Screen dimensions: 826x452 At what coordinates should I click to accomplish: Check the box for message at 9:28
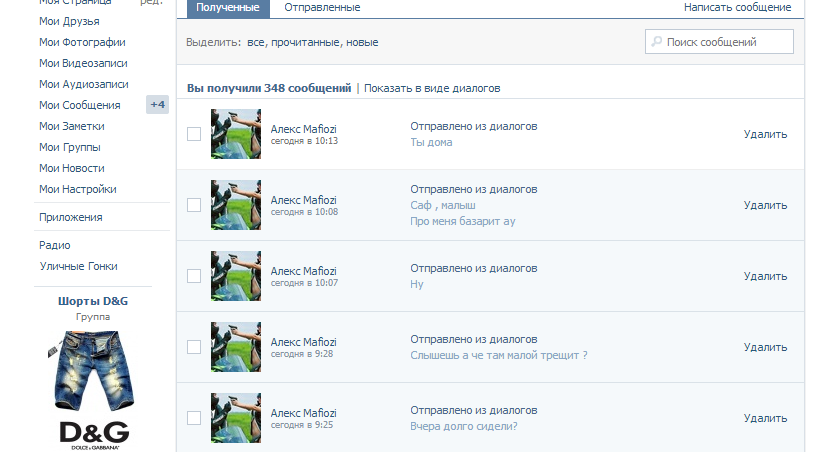click(194, 347)
